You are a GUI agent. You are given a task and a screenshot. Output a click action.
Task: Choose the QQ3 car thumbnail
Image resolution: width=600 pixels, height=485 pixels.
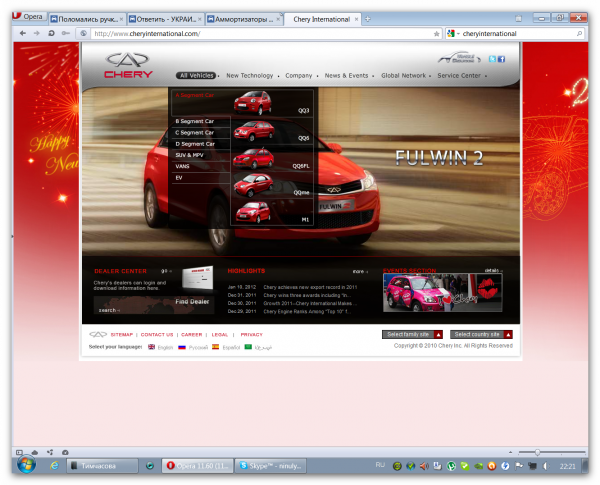[x=253, y=103]
